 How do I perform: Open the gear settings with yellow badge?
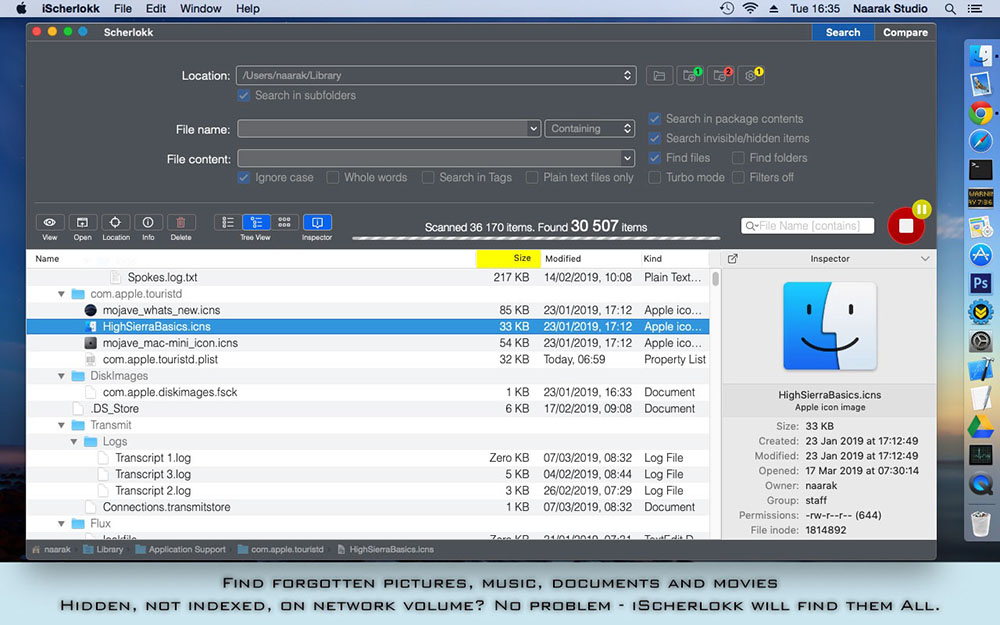[751, 76]
